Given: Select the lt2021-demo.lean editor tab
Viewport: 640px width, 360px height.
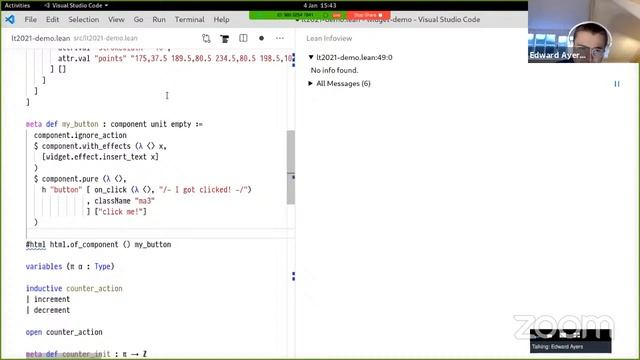Looking at the screenshot, I should point(40,38).
